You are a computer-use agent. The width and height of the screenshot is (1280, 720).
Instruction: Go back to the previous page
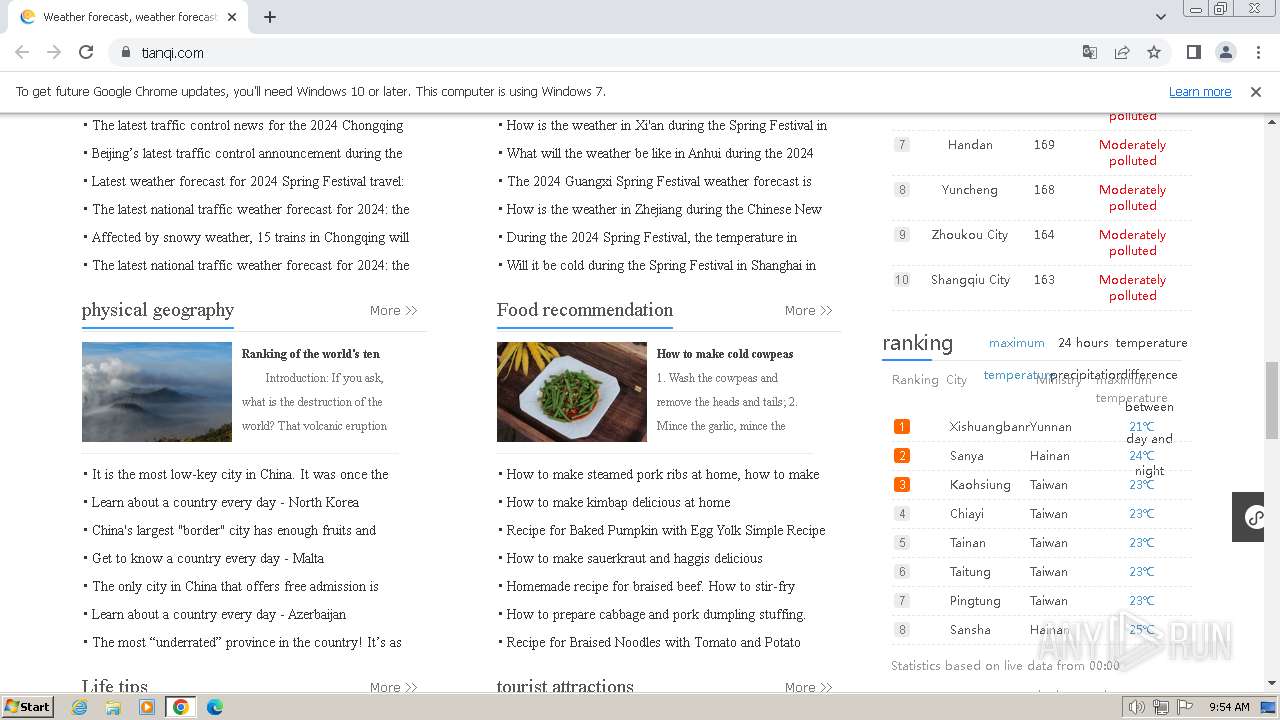click(22, 52)
